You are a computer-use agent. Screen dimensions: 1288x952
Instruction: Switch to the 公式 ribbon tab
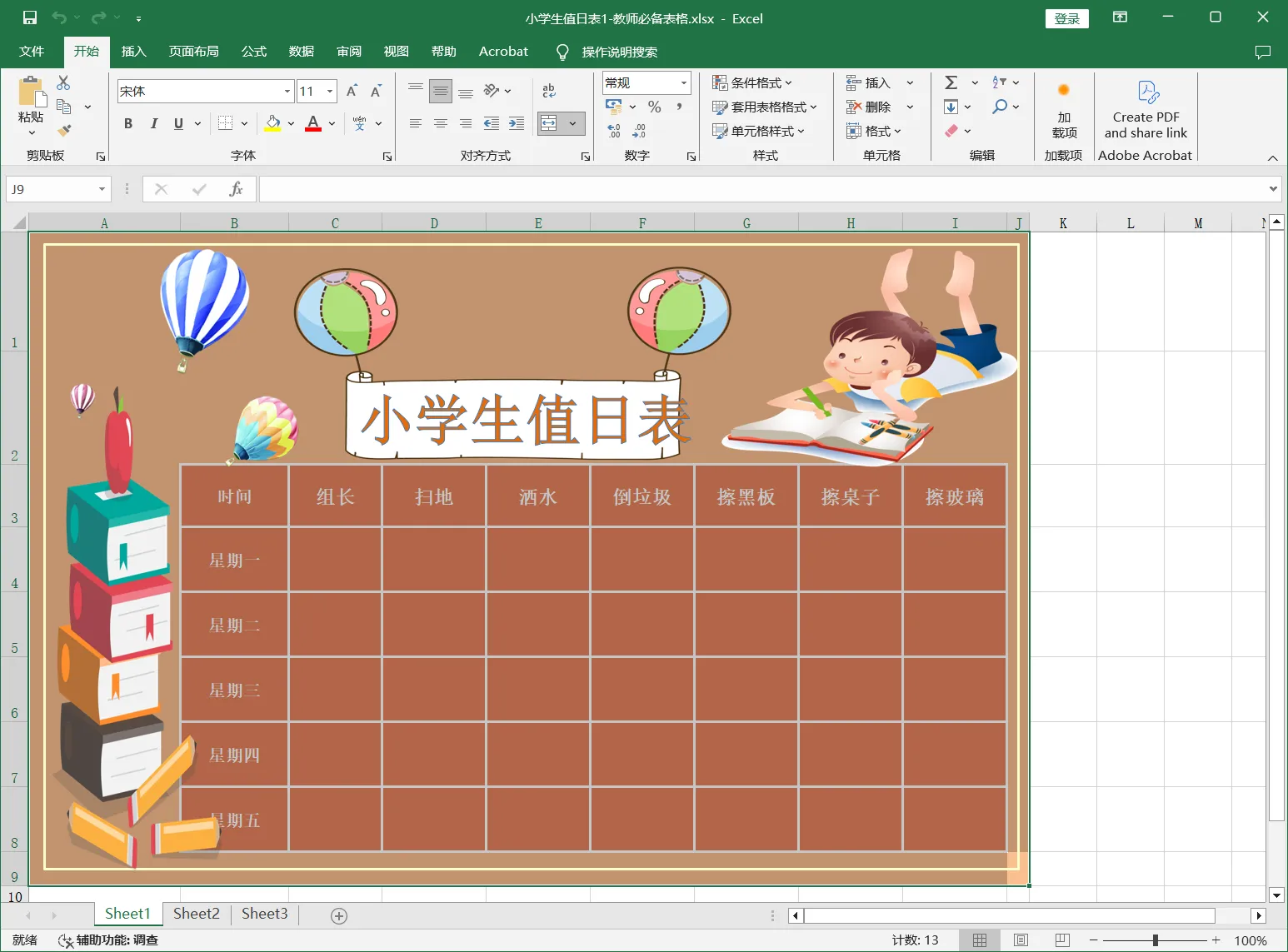tap(253, 52)
